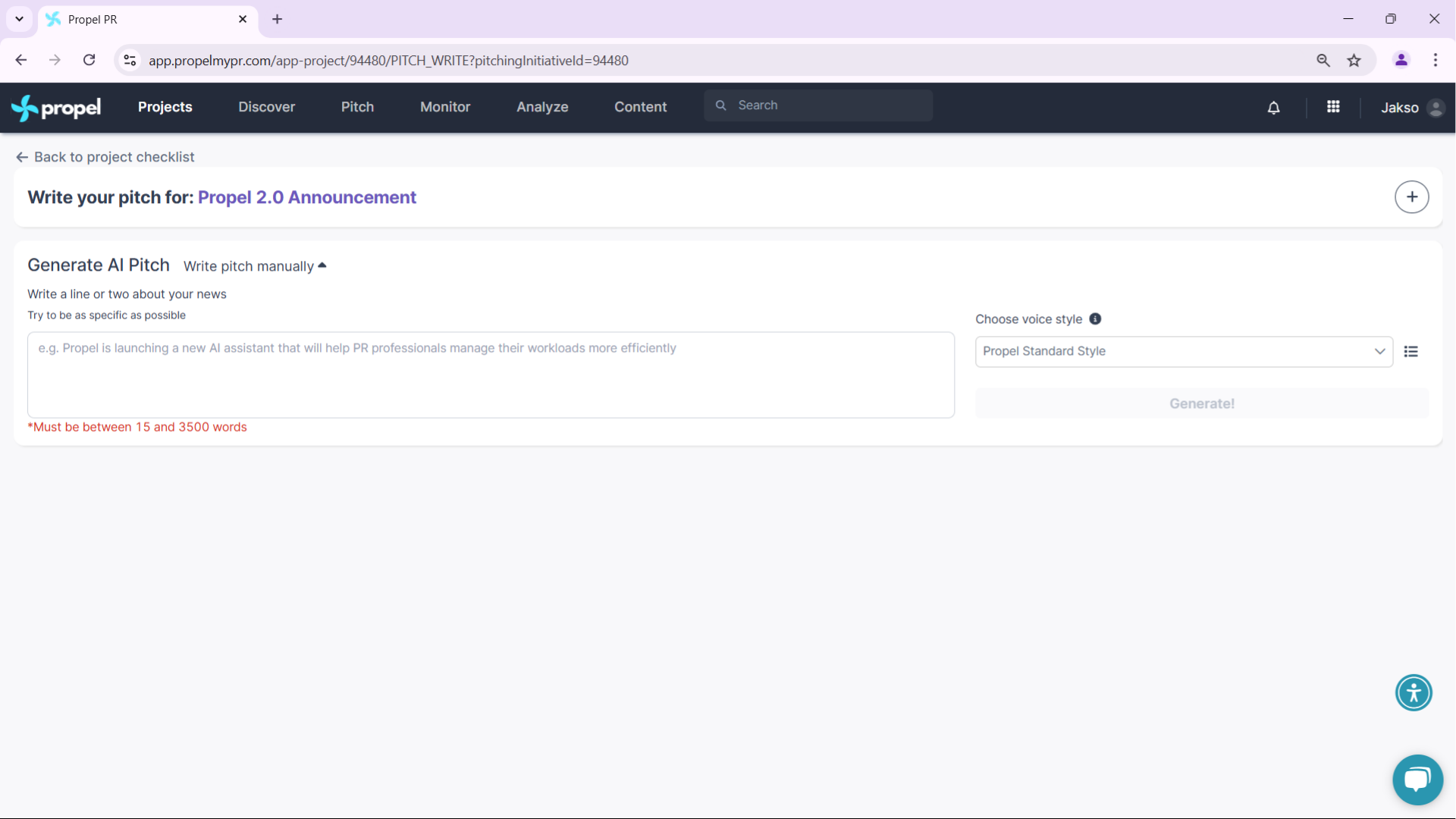Click the Jakso username

click(x=1399, y=108)
